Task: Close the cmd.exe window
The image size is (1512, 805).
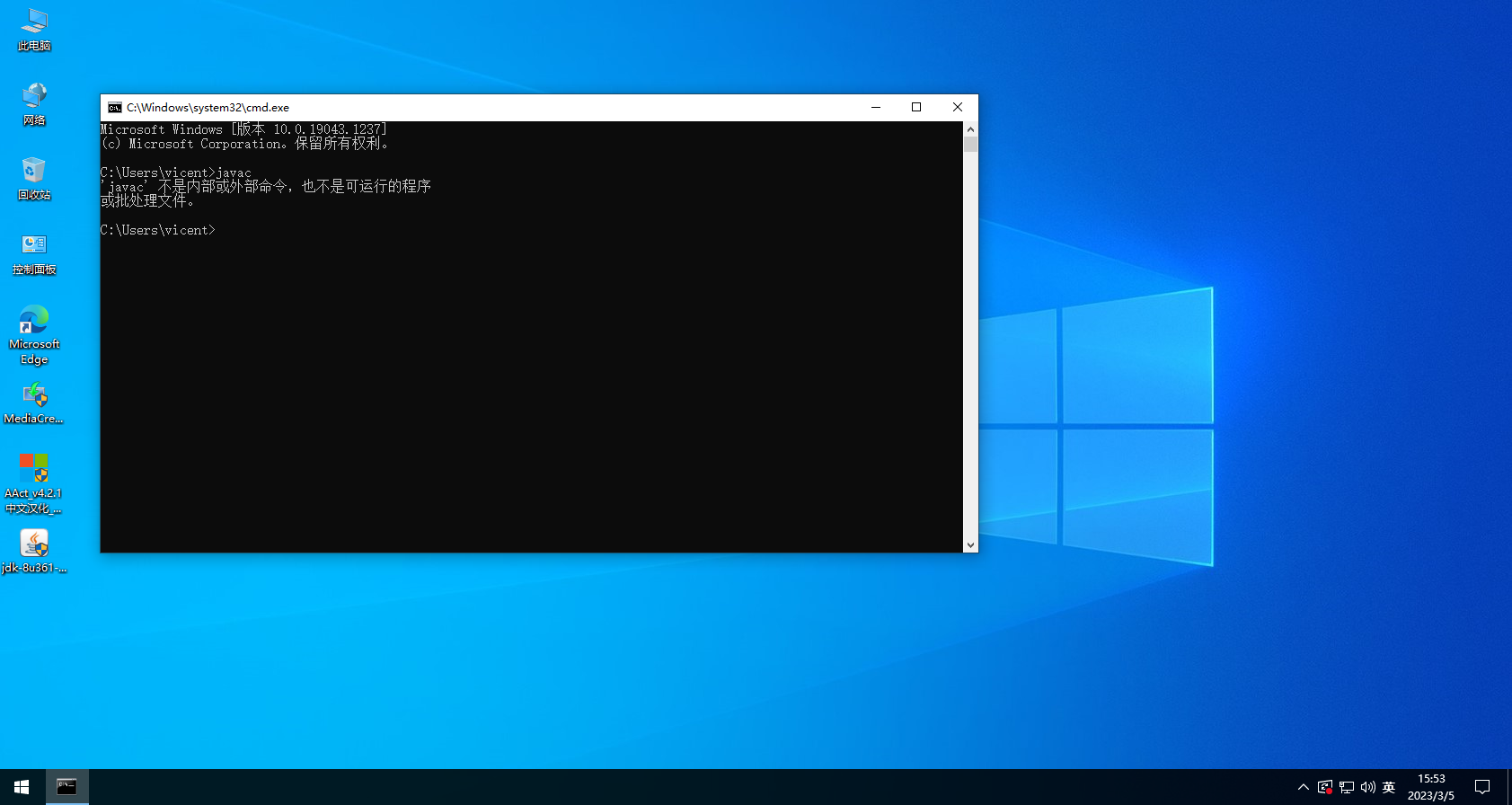Action: coord(958,108)
